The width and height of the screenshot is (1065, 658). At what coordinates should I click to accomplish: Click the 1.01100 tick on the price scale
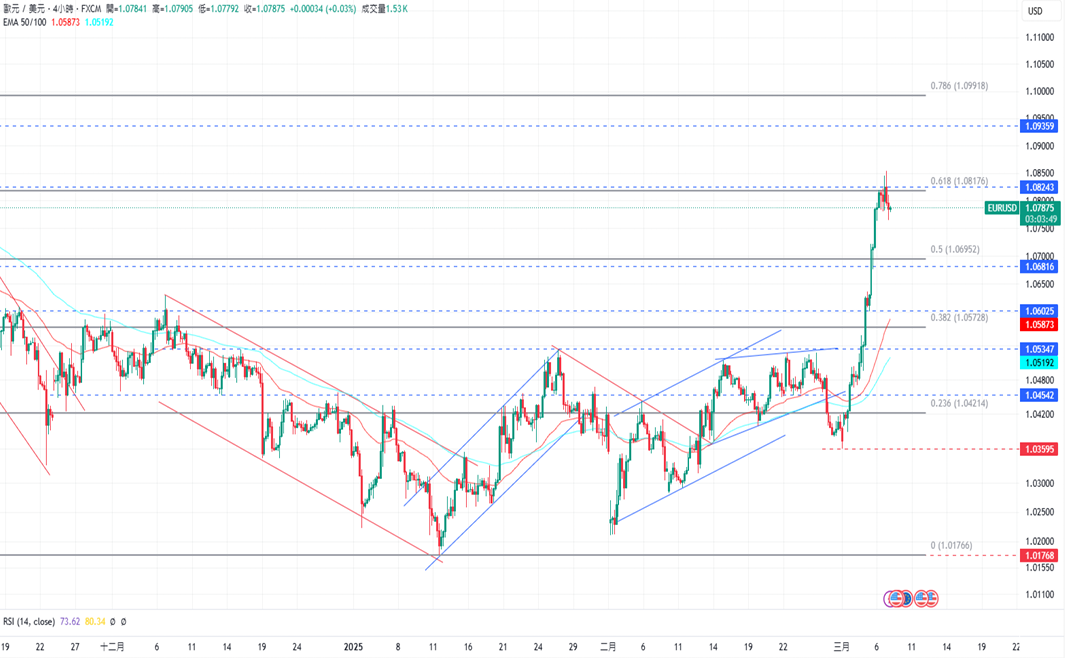click(1040, 595)
